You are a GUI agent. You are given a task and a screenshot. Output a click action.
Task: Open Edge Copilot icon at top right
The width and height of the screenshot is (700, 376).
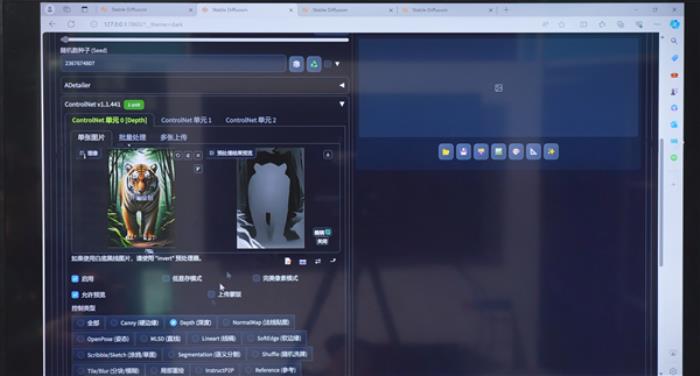(x=675, y=24)
